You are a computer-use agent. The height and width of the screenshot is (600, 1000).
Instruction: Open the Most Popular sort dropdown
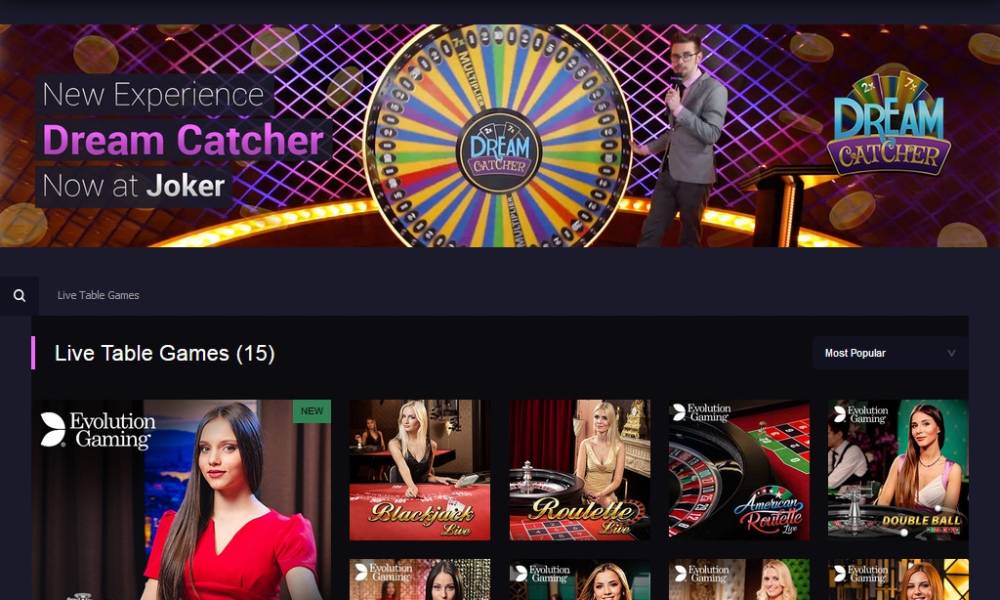click(890, 353)
